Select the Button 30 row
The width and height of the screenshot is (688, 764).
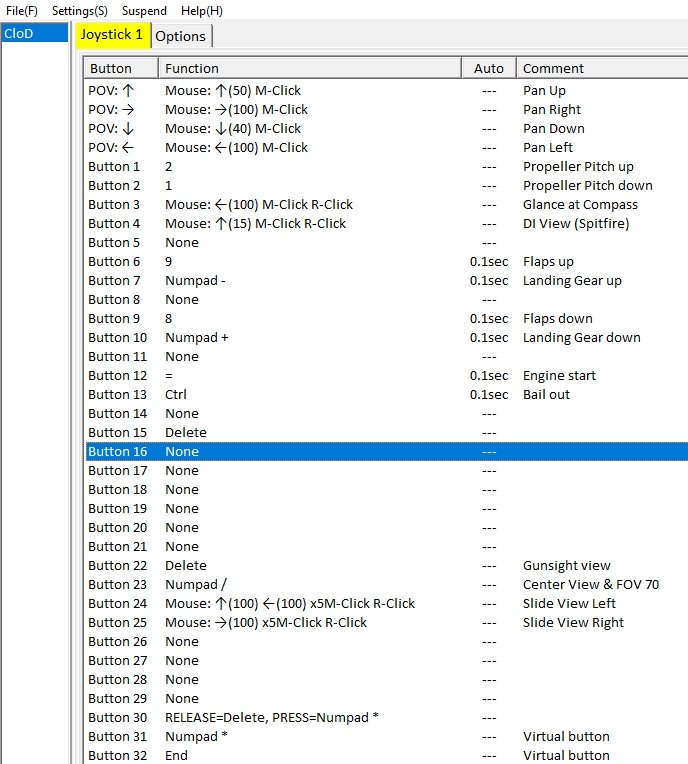[387, 718]
